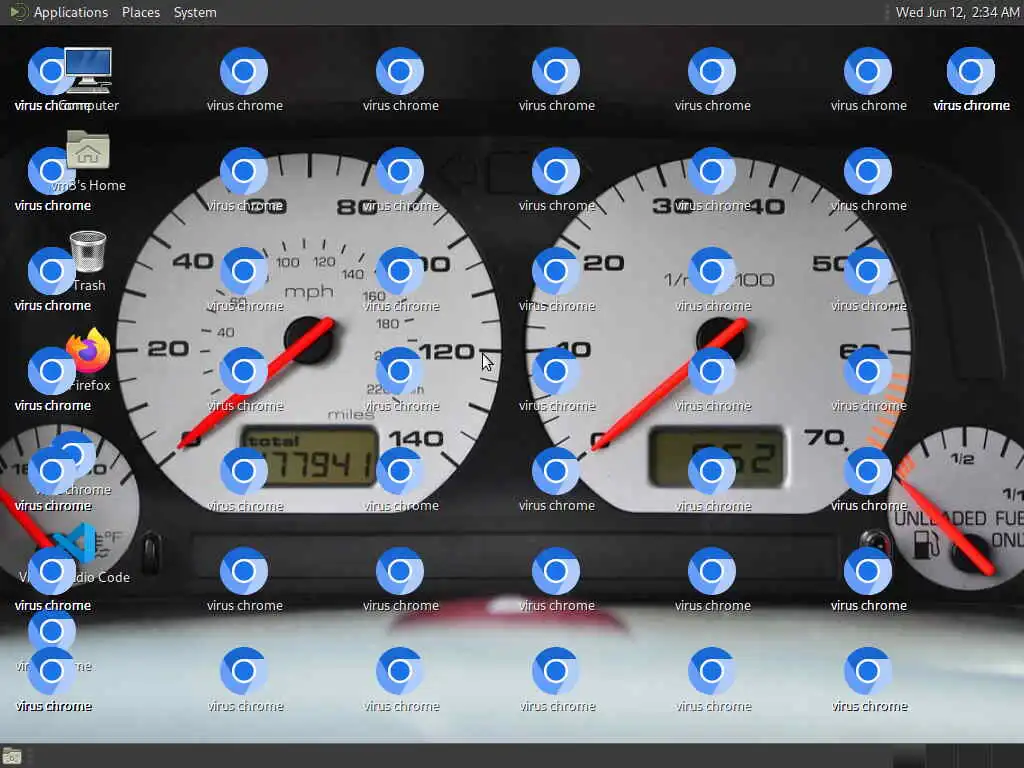Image resolution: width=1024 pixels, height=768 pixels.
Task: Select virus chrome icon covering the 1/min x100 label
Action: (x=712, y=271)
